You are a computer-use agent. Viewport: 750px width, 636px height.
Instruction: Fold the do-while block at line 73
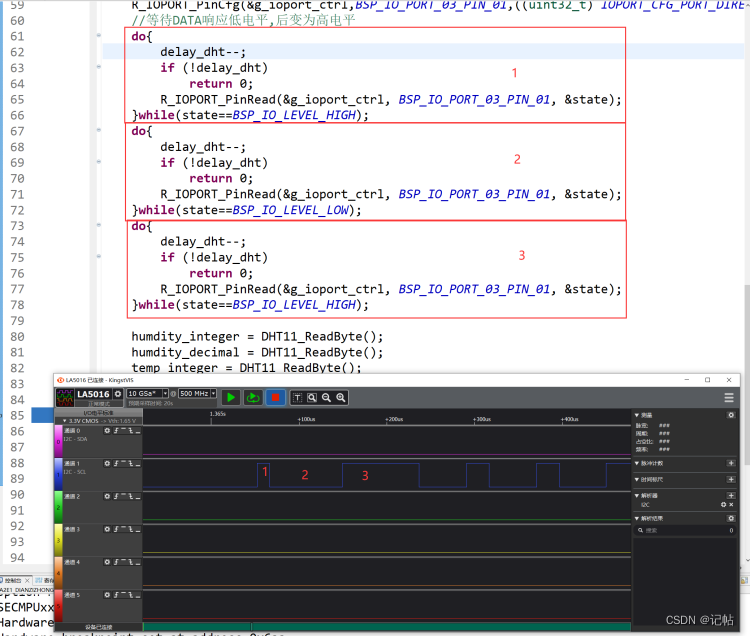(99, 224)
